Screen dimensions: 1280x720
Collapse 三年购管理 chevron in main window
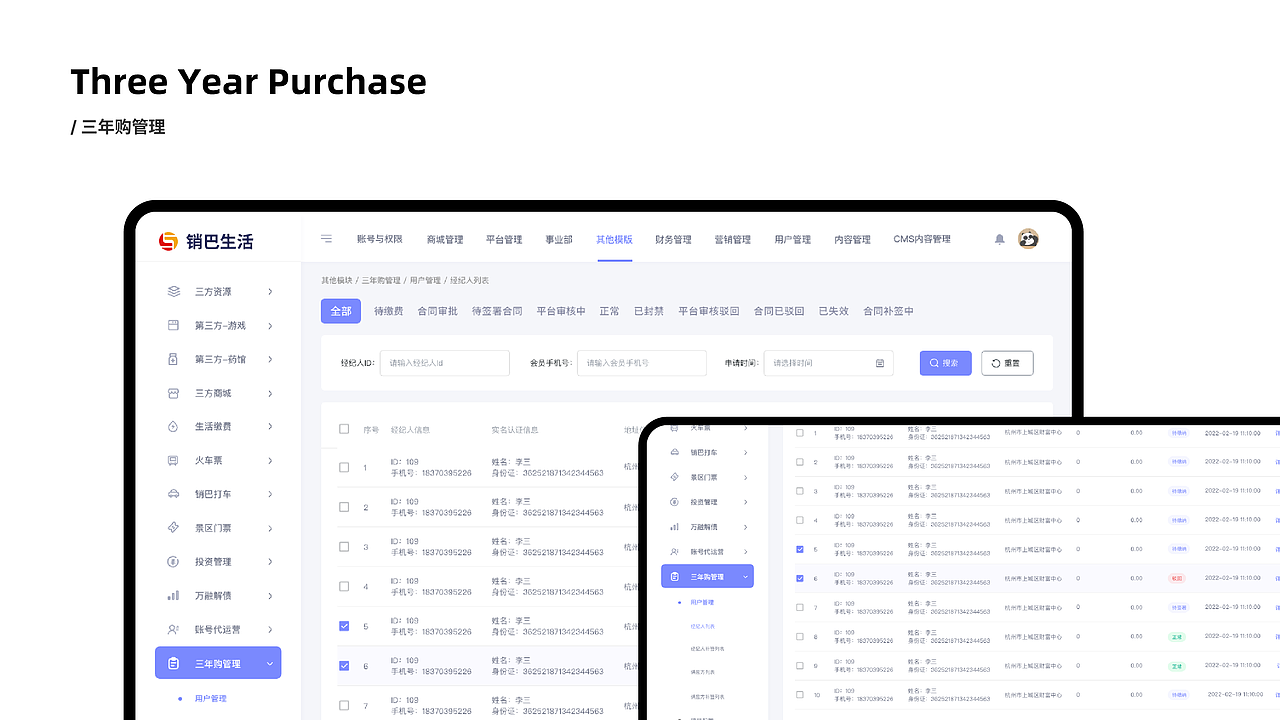click(270, 664)
